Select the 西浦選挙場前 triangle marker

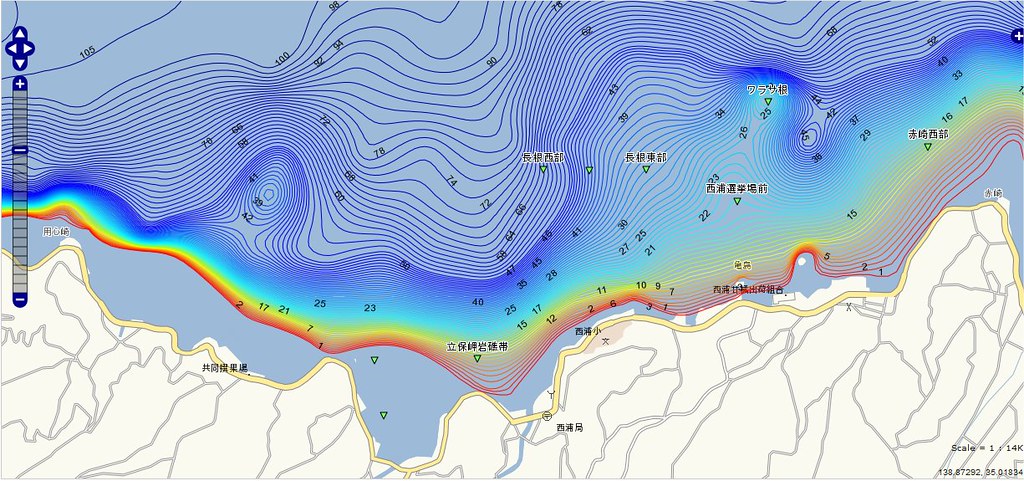(737, 201)
